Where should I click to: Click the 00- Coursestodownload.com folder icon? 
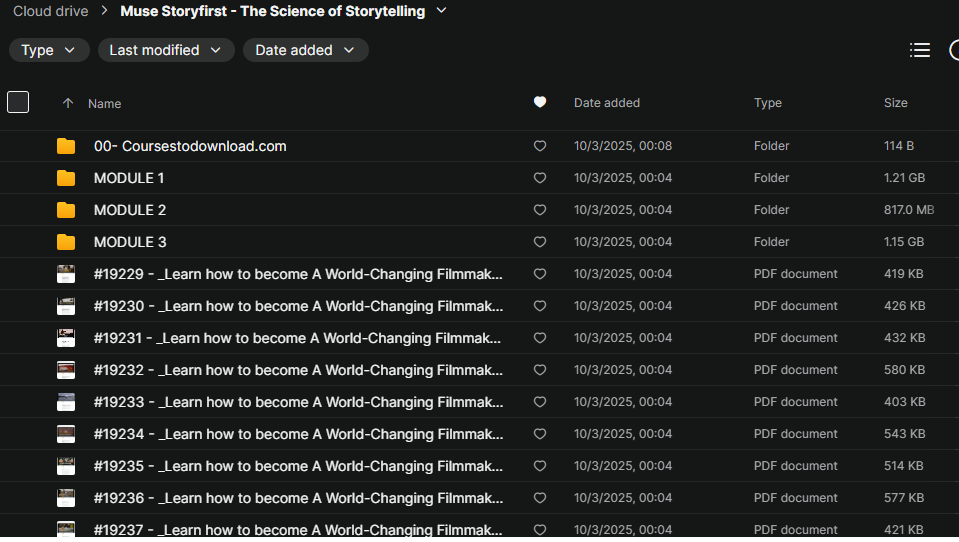pos(66,146)
